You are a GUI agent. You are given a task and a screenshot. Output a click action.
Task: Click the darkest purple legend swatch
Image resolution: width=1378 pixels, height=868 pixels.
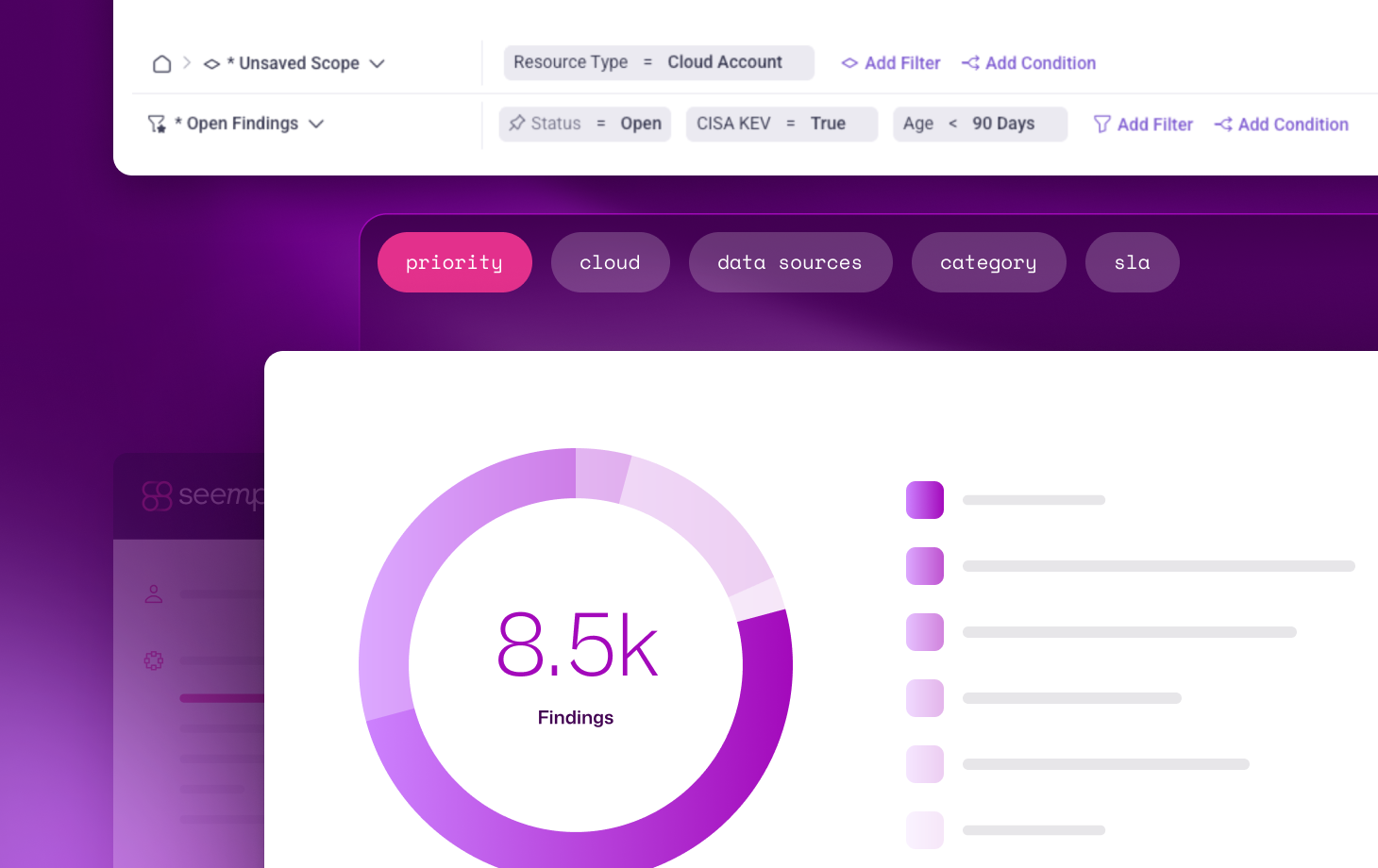pyautogui.click(x=924, y=500)
